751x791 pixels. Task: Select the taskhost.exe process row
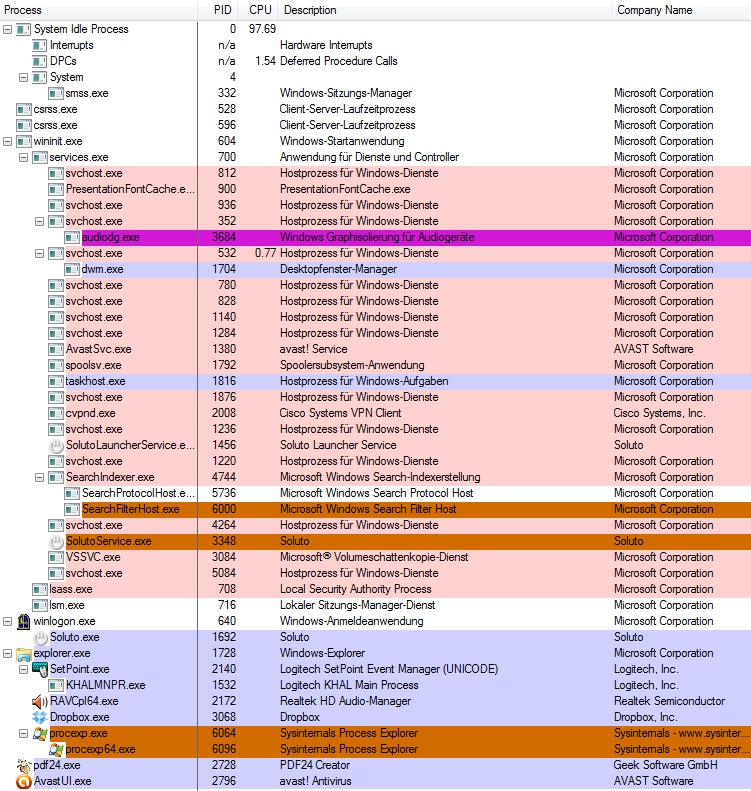pyautogui.click(x=375, y=381)
